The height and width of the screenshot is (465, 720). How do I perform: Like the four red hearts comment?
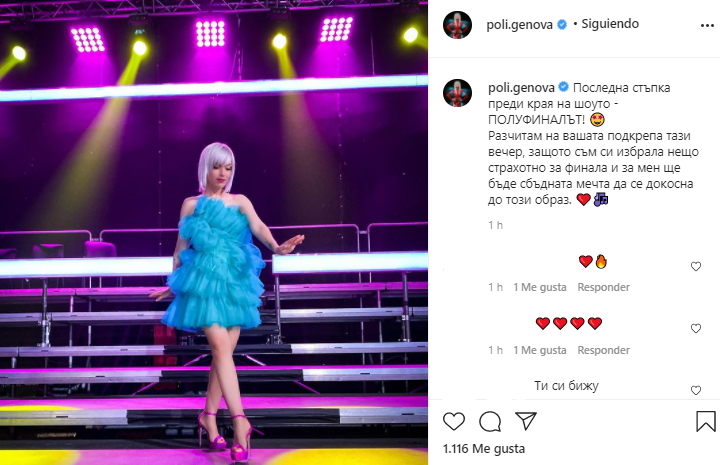tap(696, 328)
